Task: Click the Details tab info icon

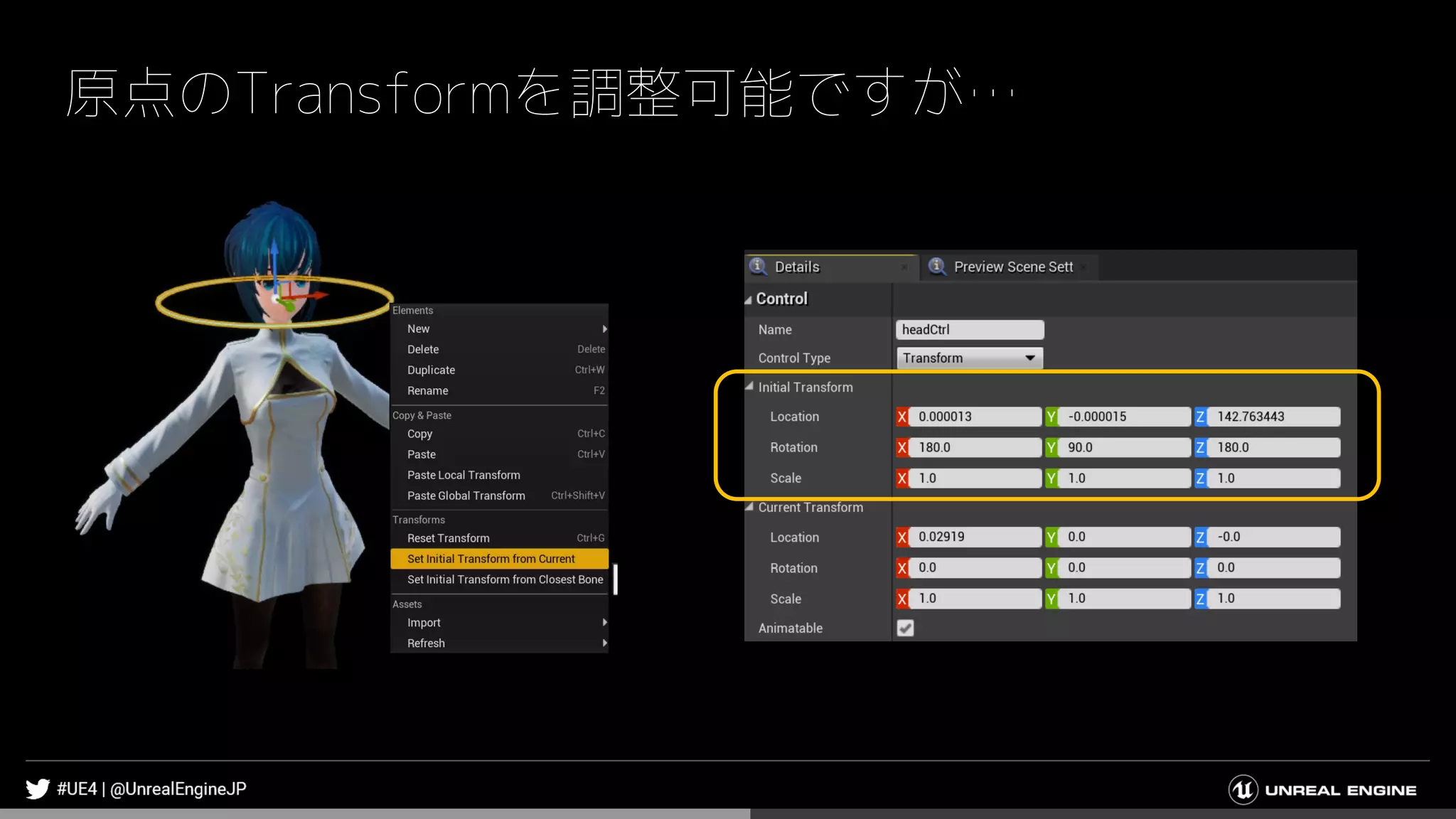Action: 758,266
